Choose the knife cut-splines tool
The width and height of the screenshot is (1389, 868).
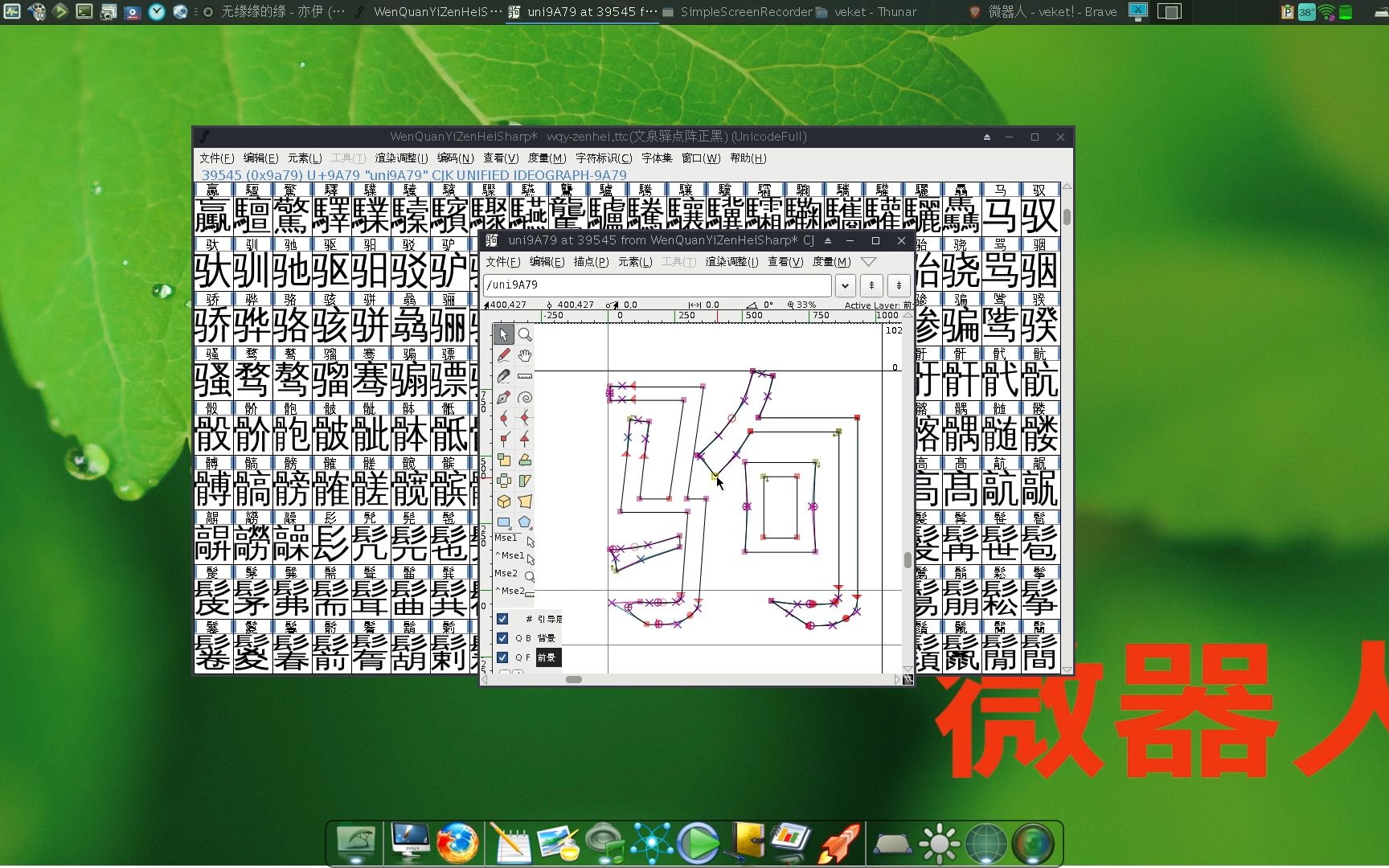coord(503,376)
